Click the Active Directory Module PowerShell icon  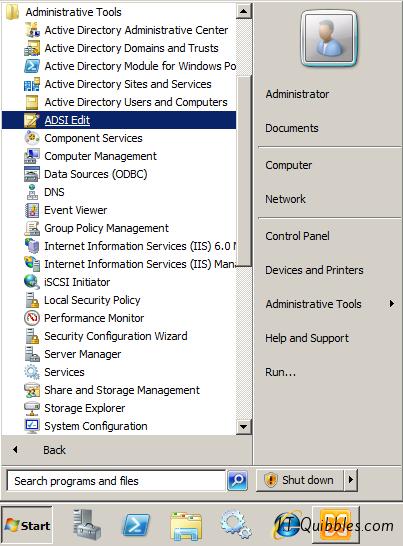32,66
